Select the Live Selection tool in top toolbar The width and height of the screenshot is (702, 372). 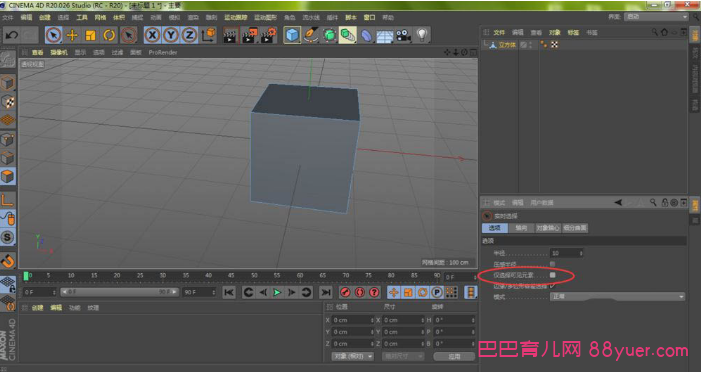click(53, 35)
